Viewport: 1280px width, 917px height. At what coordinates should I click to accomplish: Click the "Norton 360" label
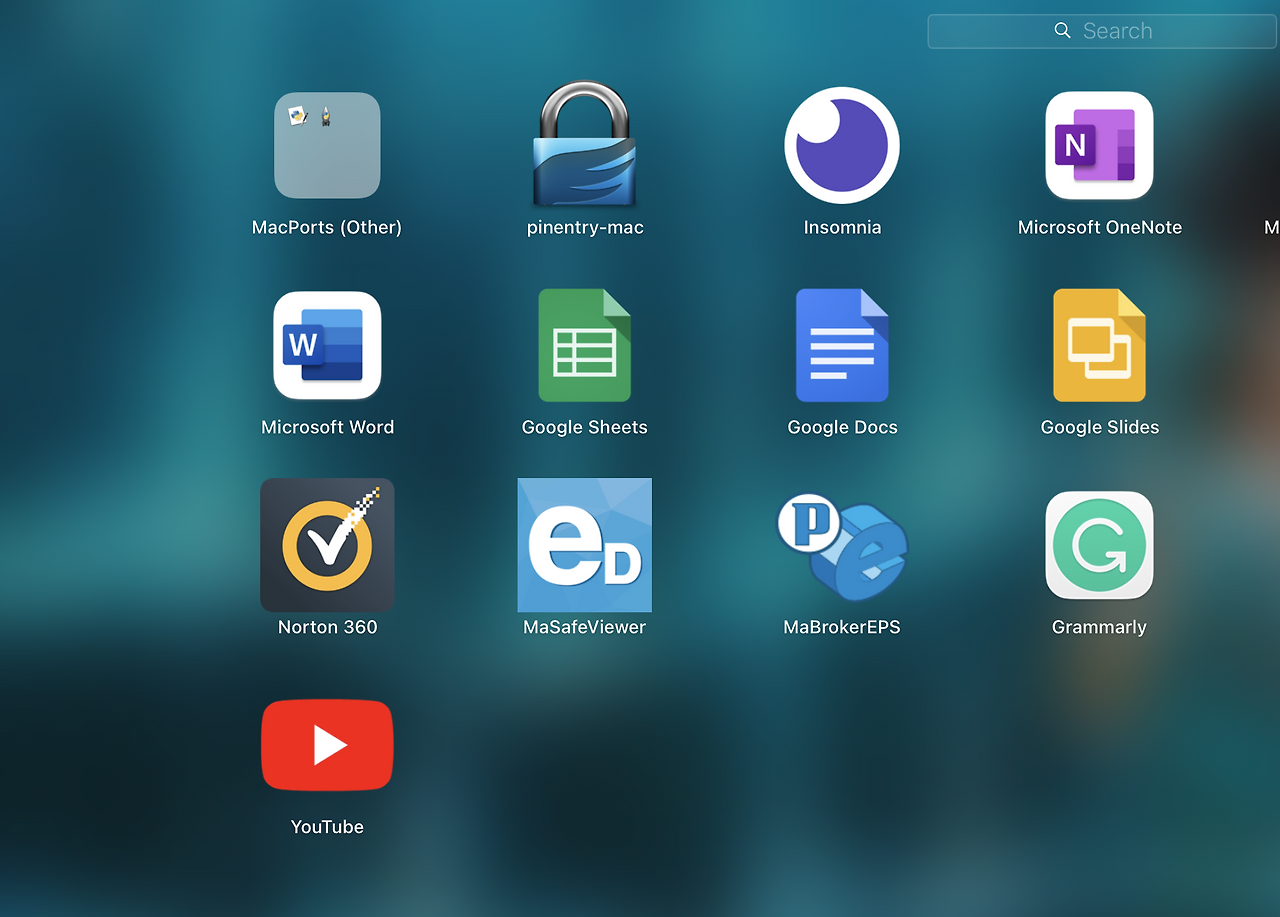coord(327,627)
